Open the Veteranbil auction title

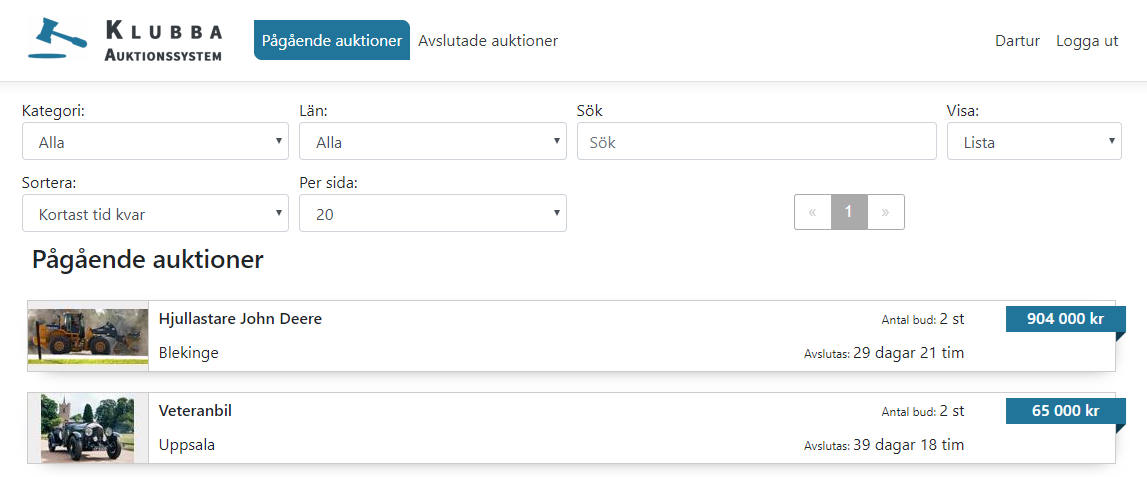point(195,411)
